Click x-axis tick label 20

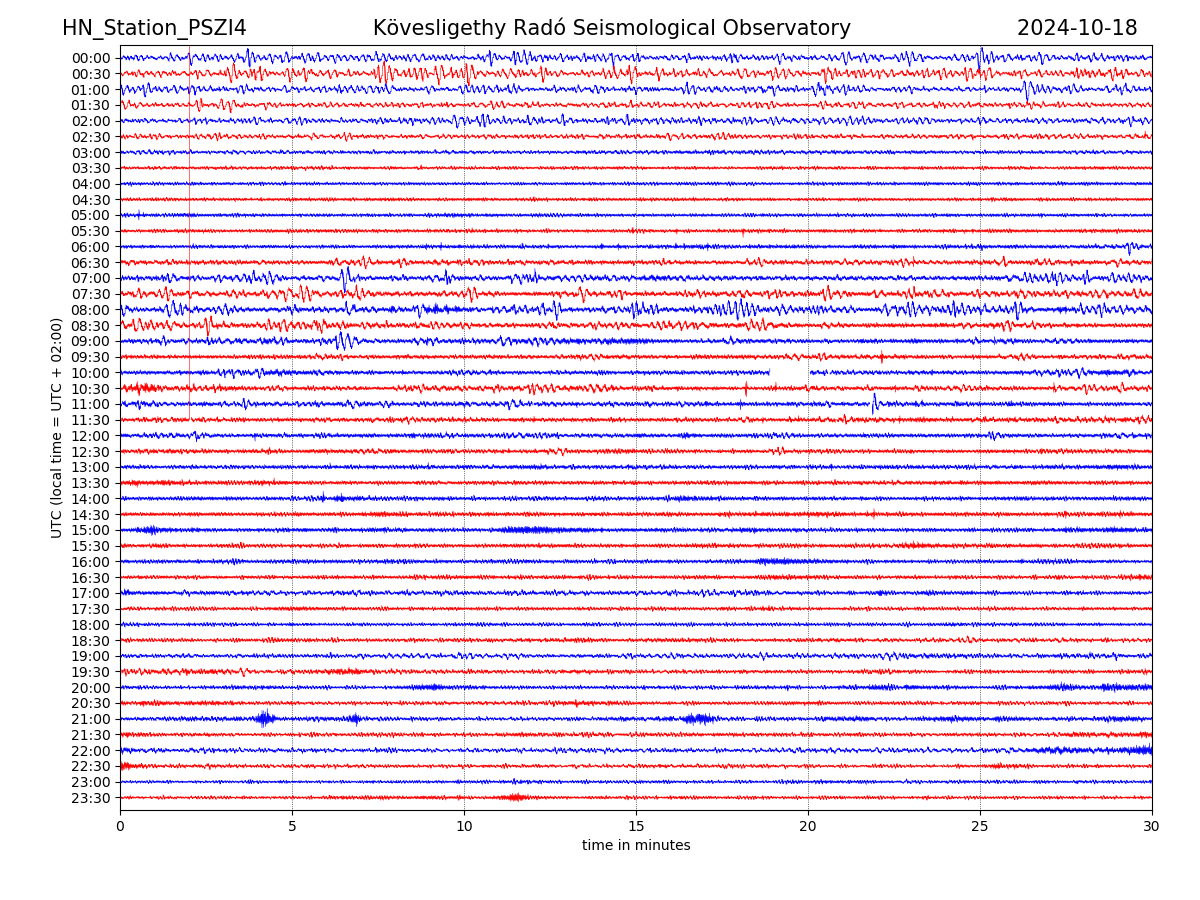pos(808,827)
